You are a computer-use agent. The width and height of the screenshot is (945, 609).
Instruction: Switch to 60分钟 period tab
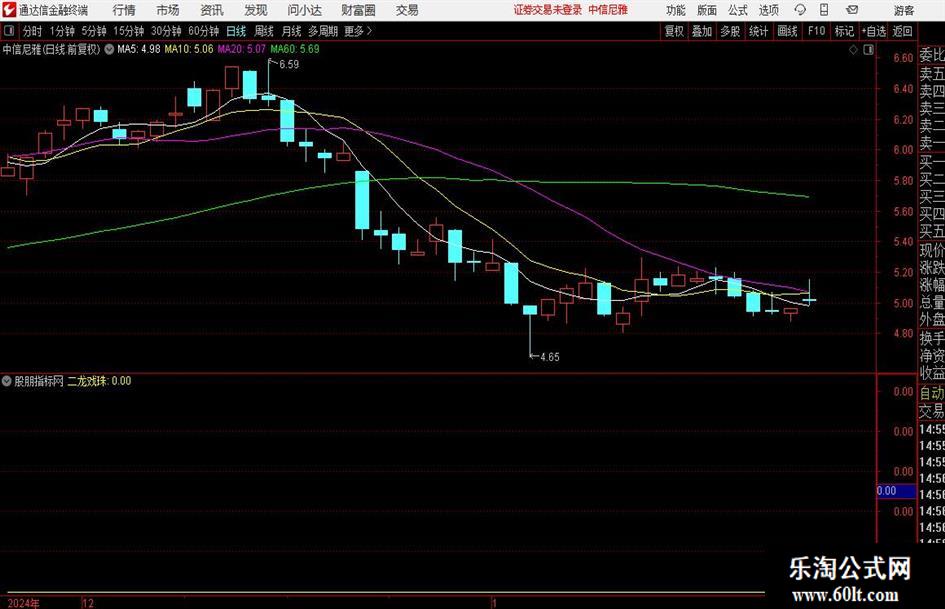(x=203, y=31)
